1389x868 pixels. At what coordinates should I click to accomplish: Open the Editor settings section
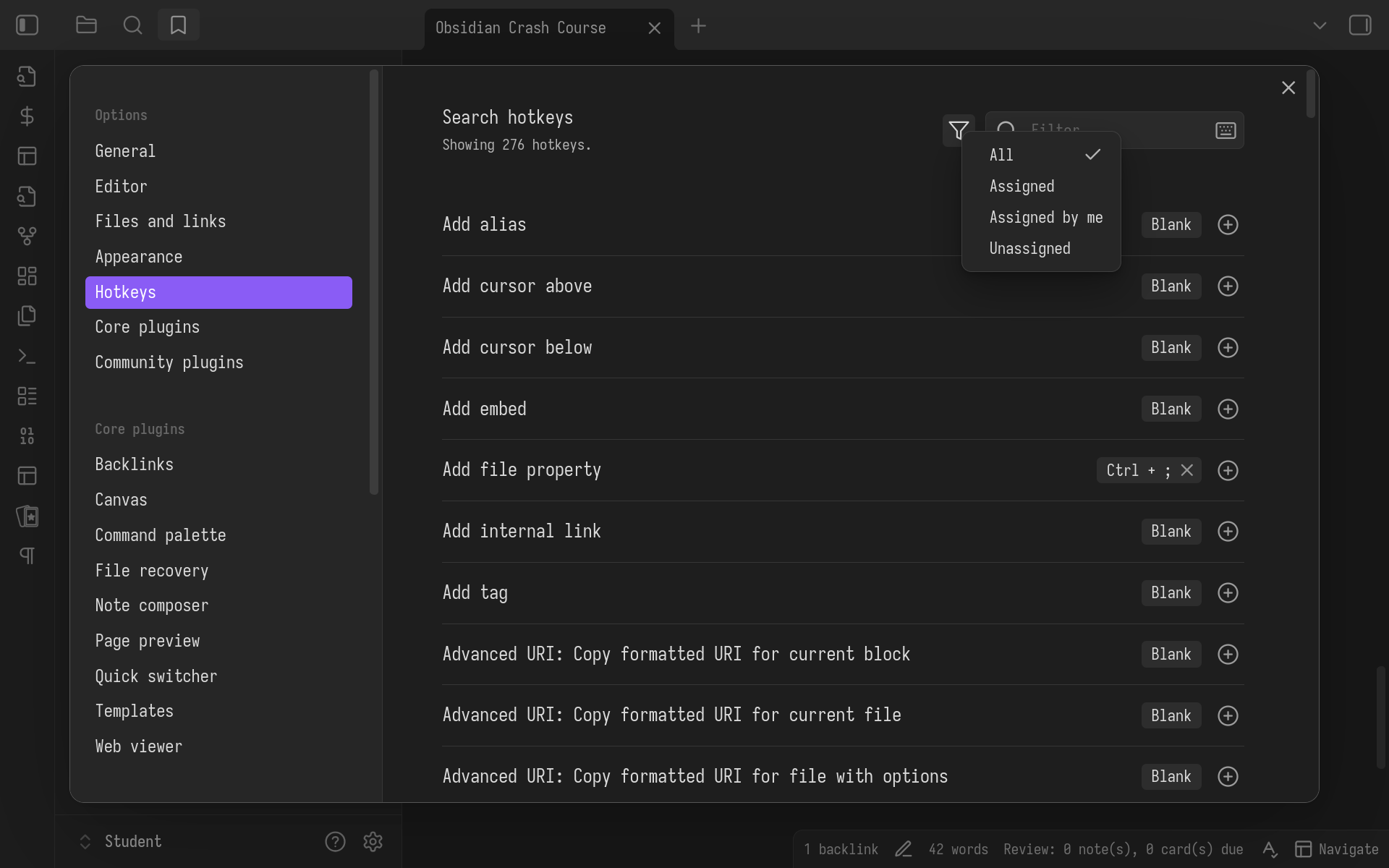click(x=218, y=187)
